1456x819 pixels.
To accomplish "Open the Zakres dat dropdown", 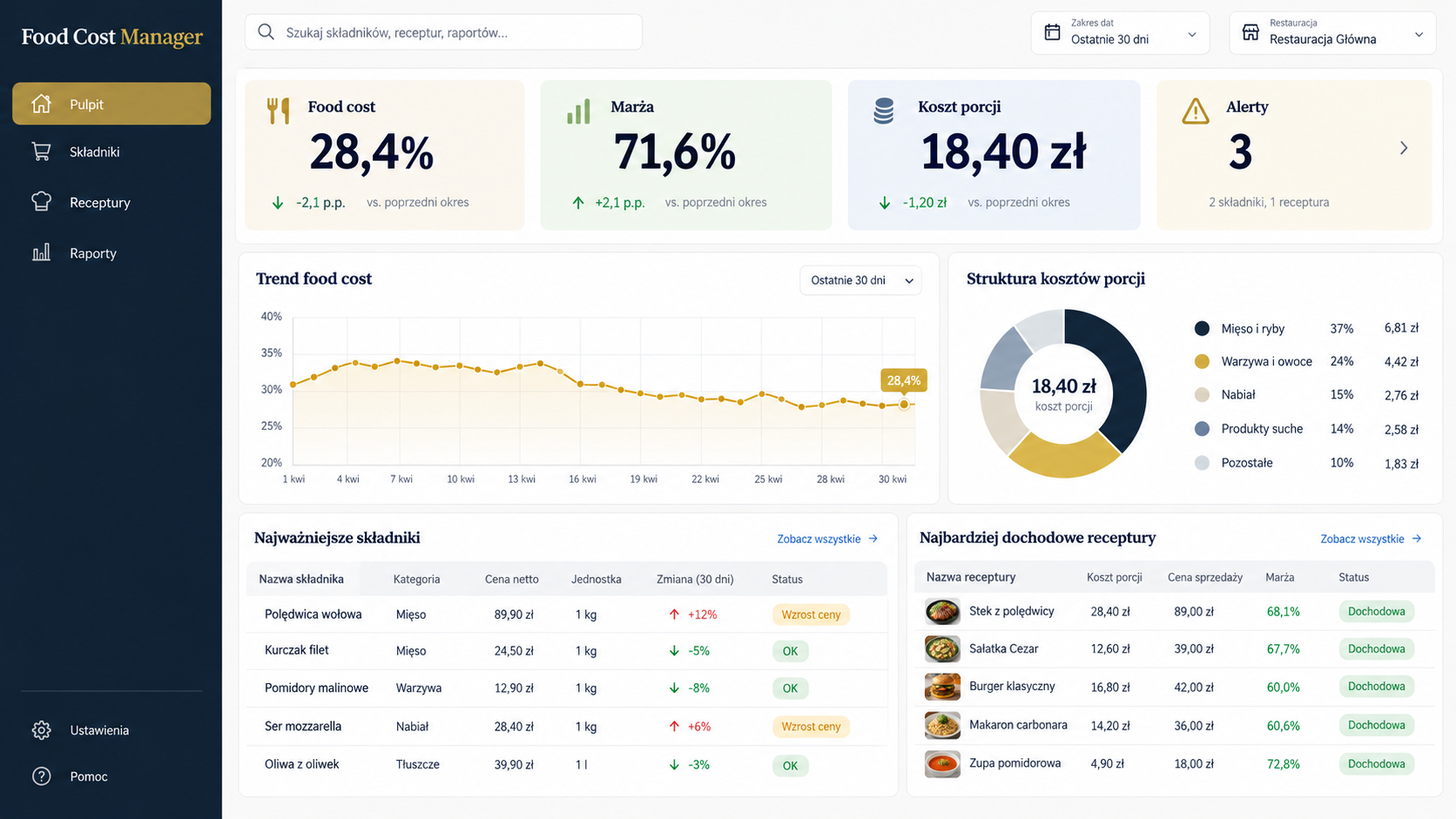I will [x=1120, y=33].
